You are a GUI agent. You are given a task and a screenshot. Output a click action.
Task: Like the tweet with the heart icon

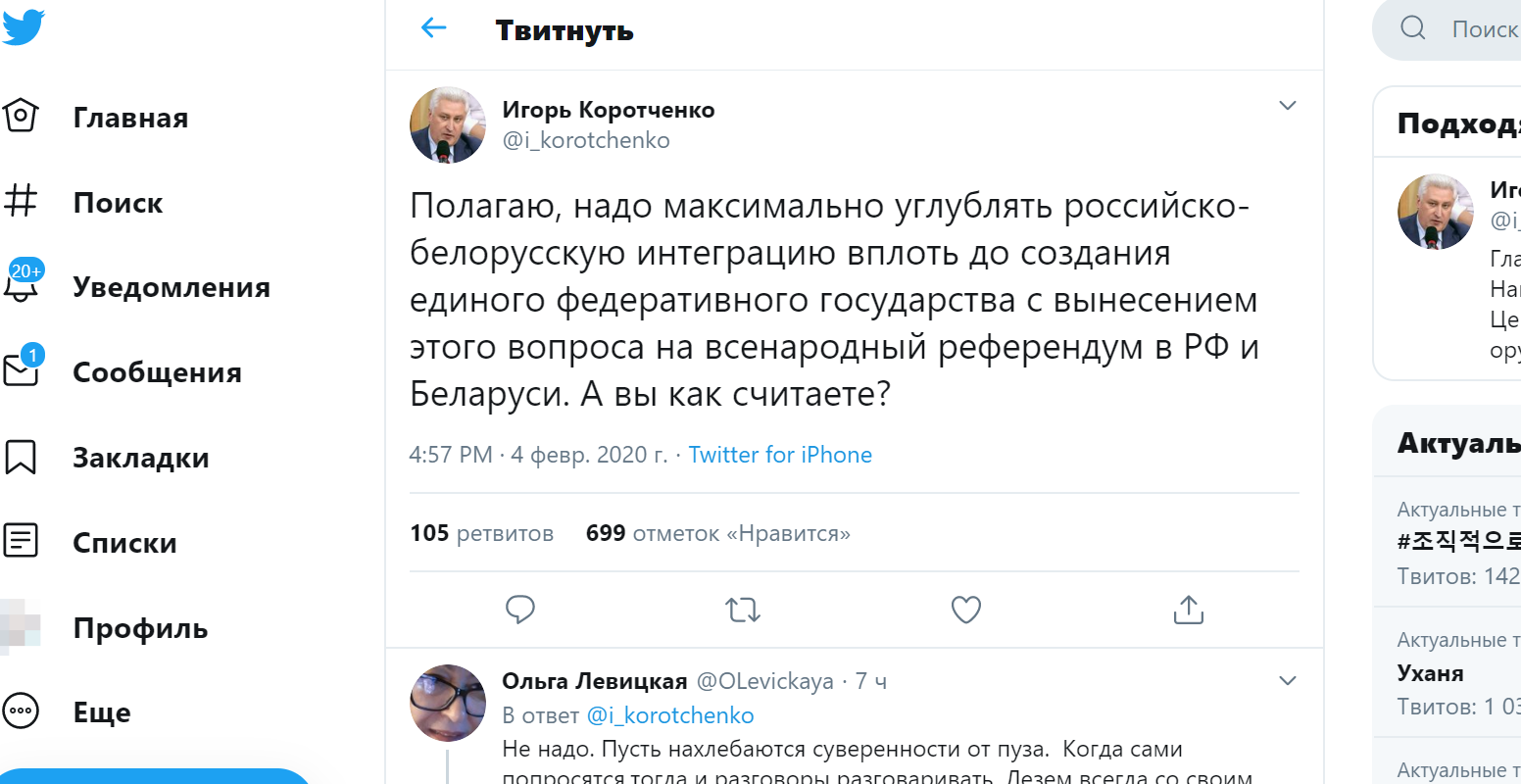[x=966, y=610]
